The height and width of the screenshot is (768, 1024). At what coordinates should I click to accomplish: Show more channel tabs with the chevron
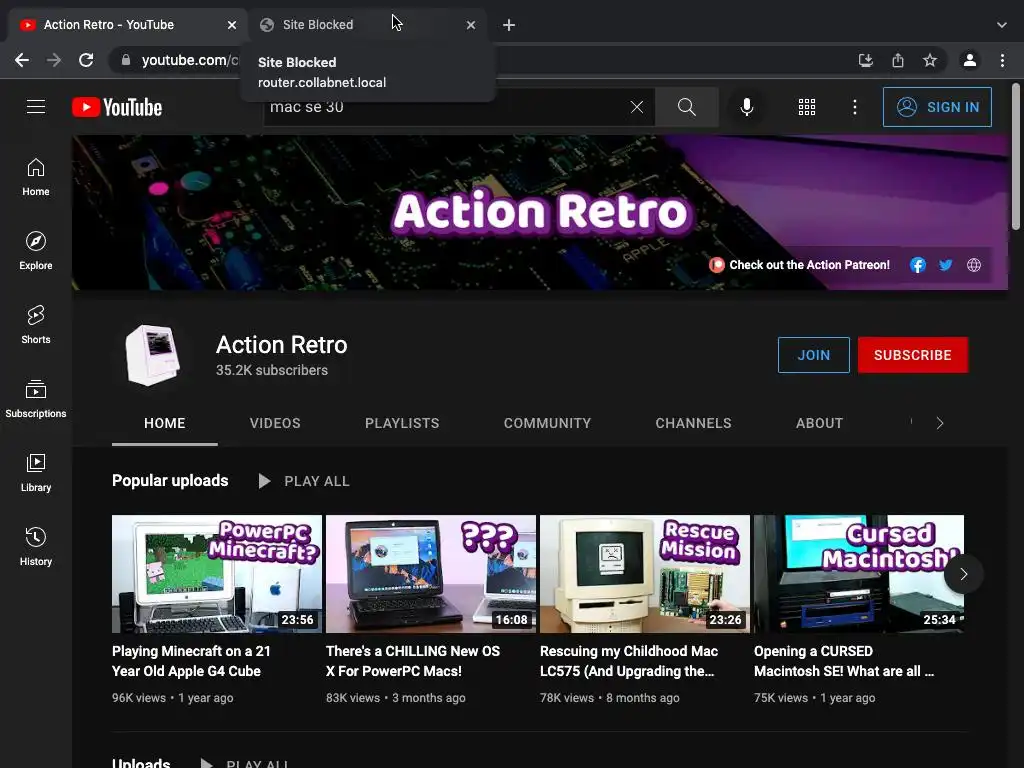[x=940, y=423]
